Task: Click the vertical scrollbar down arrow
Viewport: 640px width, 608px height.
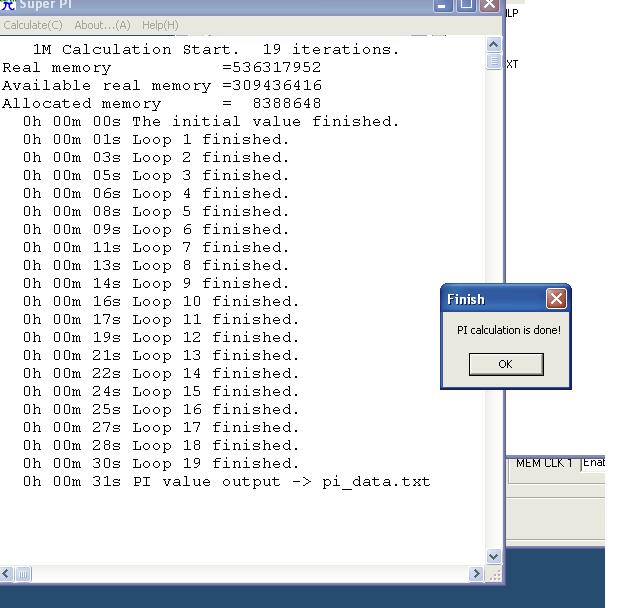Action: point(493,556)
